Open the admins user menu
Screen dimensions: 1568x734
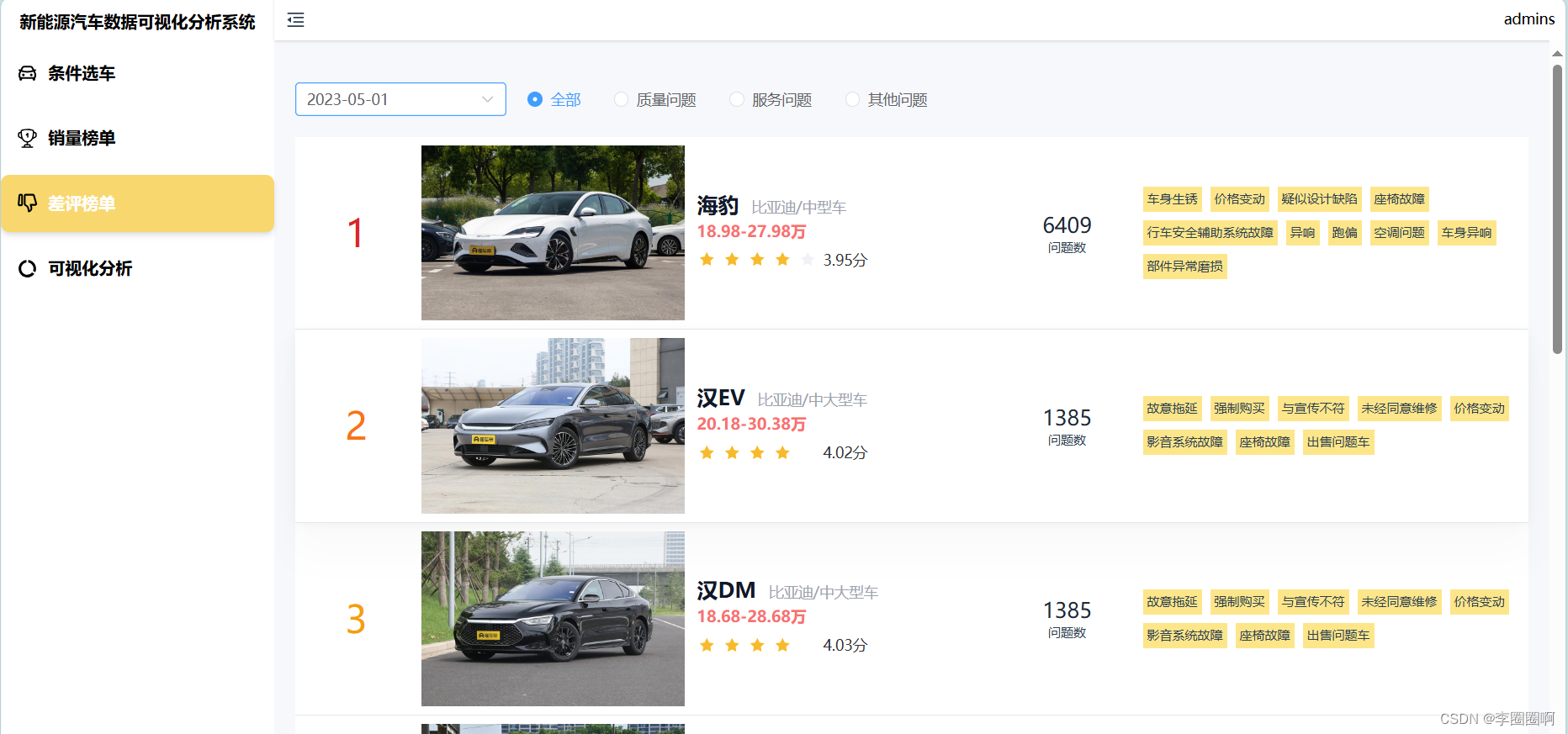click(x=1528, y=19)
